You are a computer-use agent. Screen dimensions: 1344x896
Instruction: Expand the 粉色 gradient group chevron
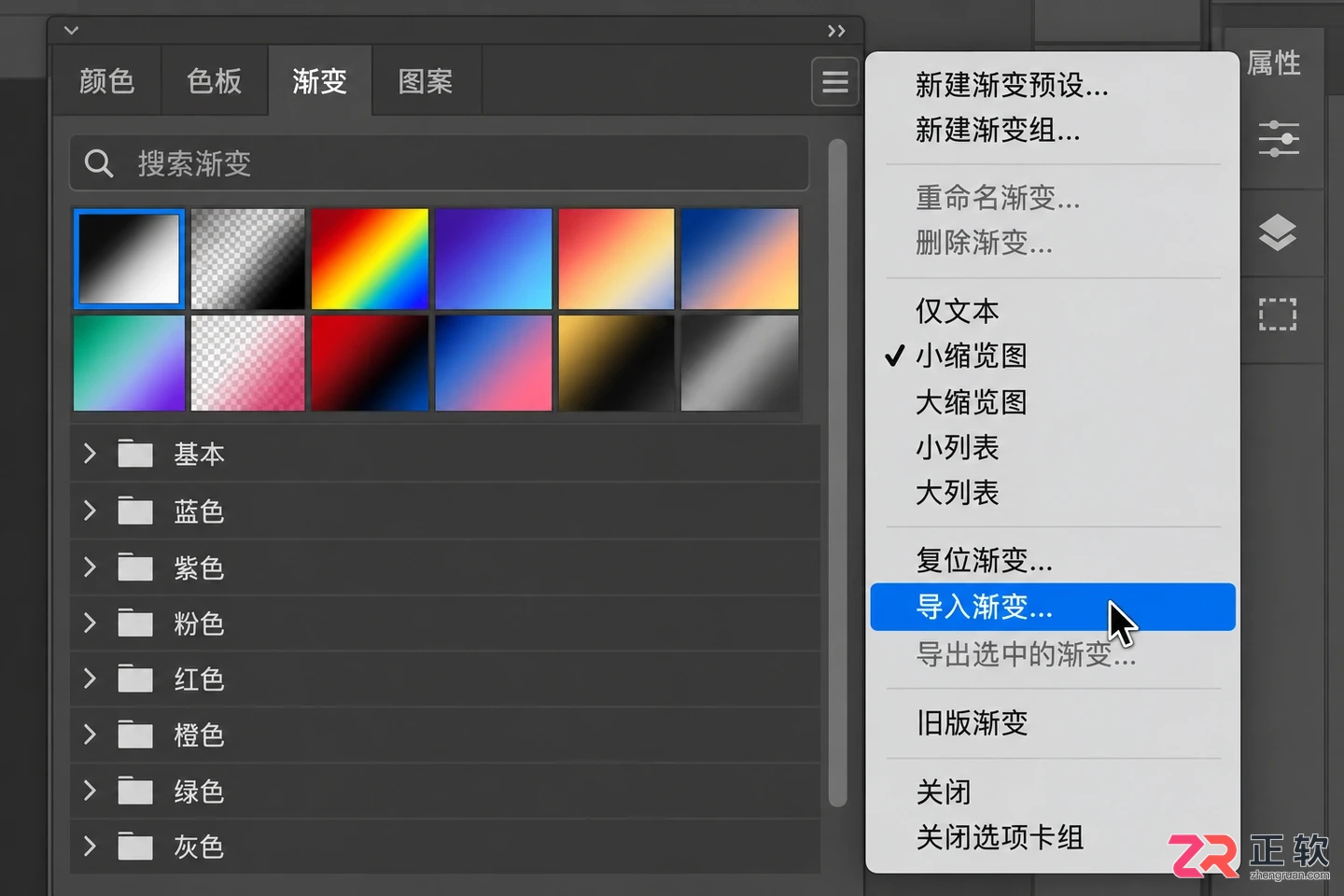(x=90, y=623)
